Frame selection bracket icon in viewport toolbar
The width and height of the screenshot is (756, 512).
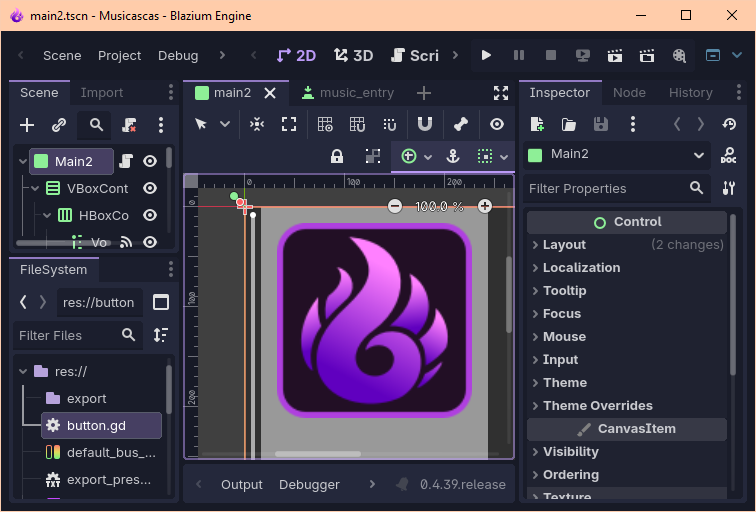pos(289,124)
